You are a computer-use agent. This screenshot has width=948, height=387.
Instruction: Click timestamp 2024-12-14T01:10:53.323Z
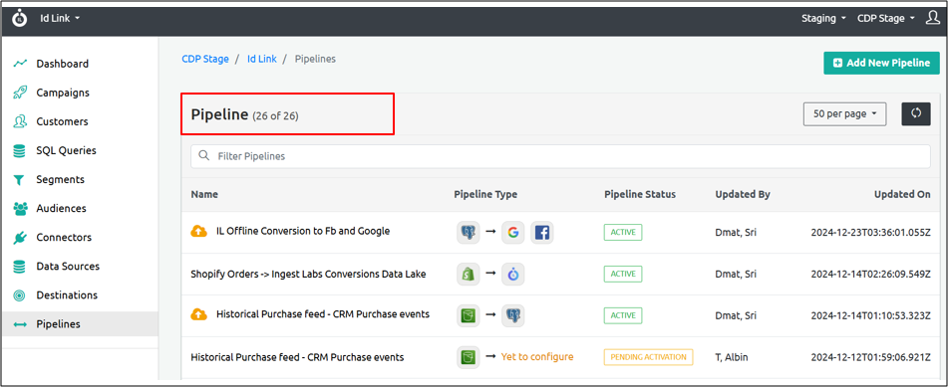click(x=871, y=316)
